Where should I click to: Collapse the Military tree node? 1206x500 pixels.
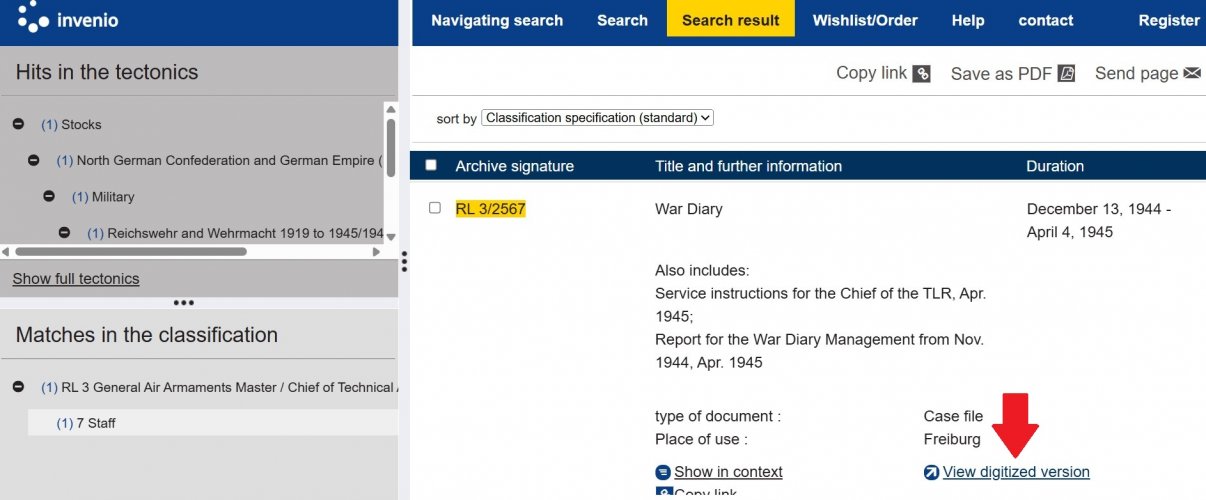49,197
